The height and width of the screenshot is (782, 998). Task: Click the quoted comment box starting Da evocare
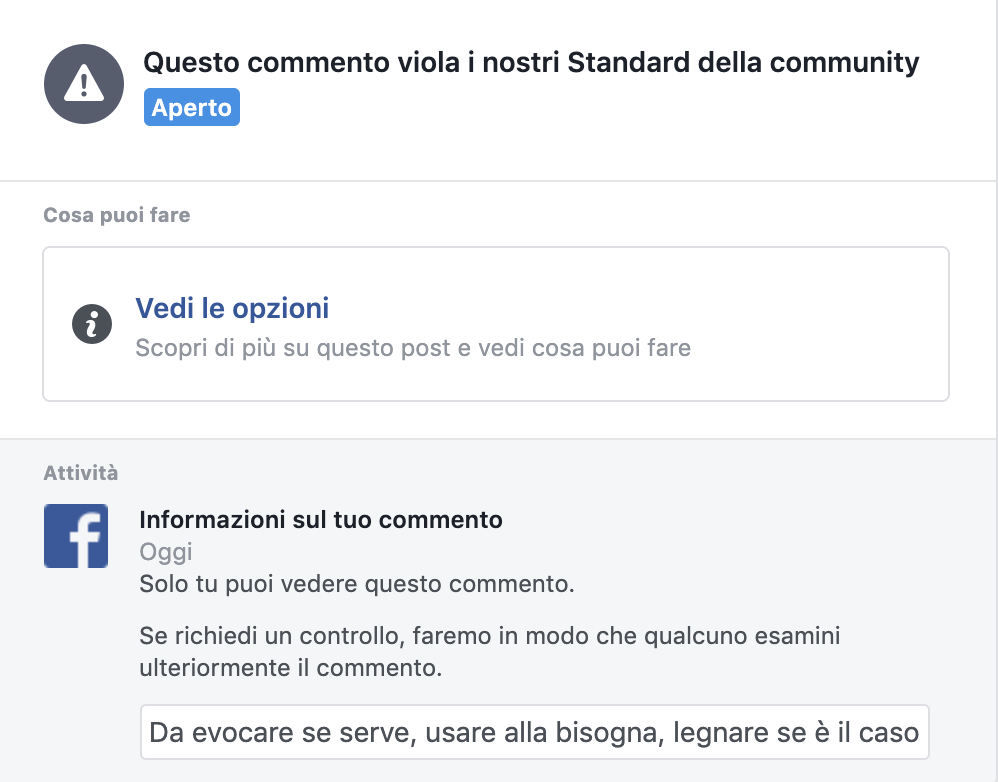534,732
